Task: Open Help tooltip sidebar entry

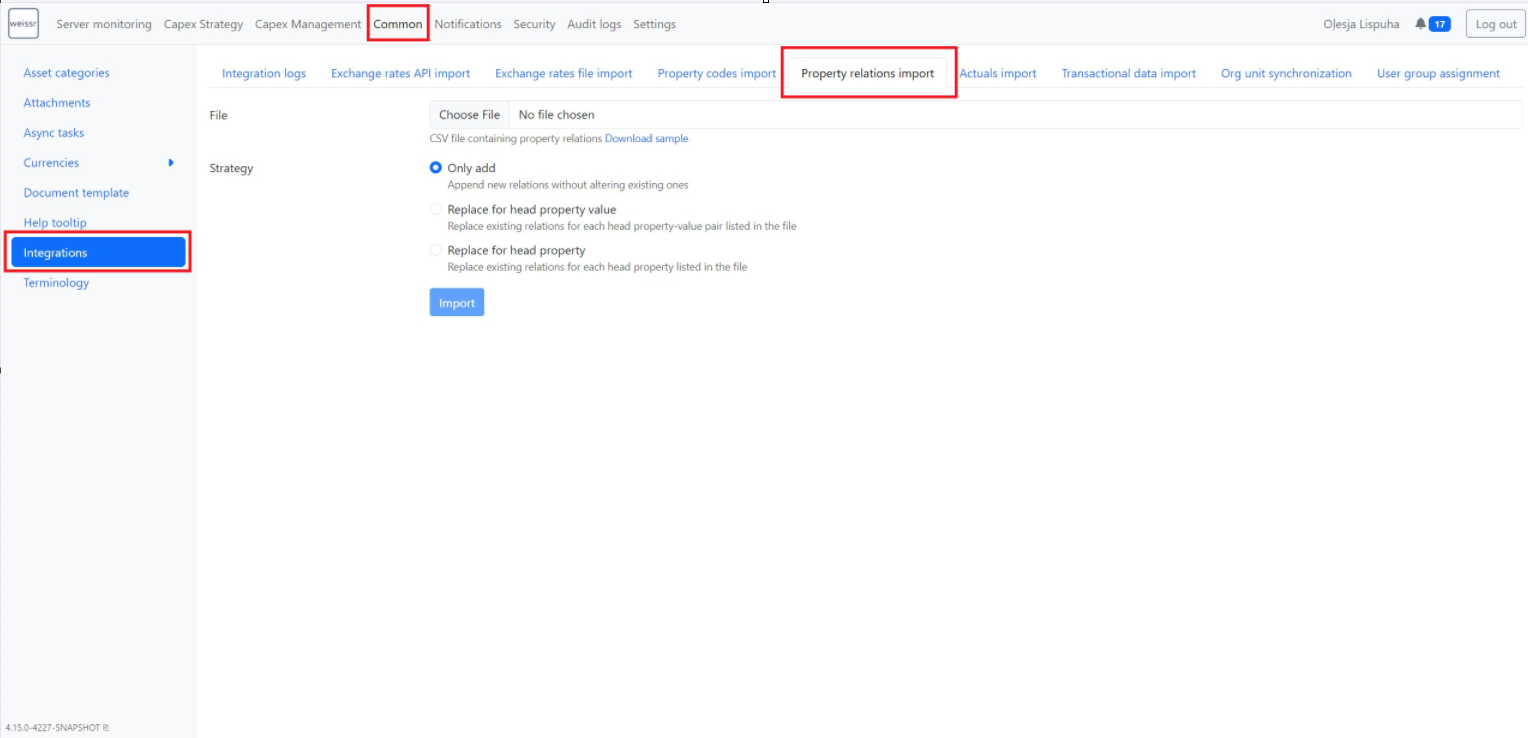Action: click(55, 223)
